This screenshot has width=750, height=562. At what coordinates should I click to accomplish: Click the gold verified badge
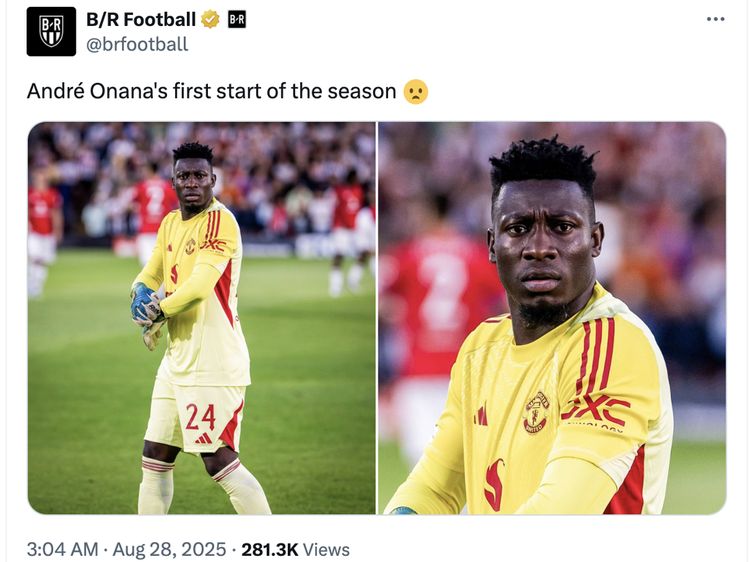210,20
